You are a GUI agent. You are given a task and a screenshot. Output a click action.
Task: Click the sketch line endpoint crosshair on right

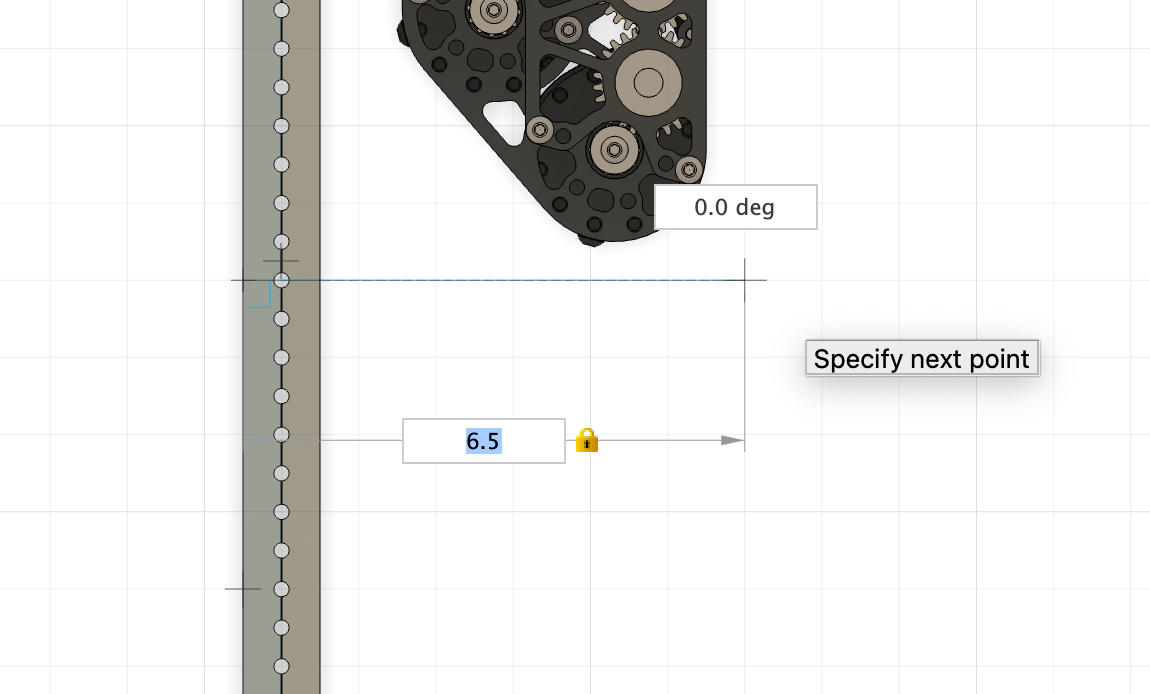(x=744, y=280)
